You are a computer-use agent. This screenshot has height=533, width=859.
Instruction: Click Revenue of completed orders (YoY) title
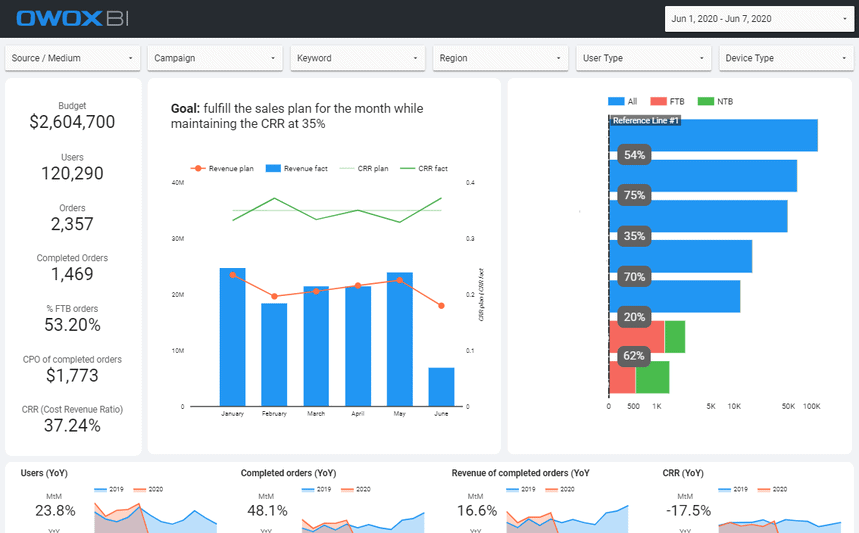[x=520, y=473]
